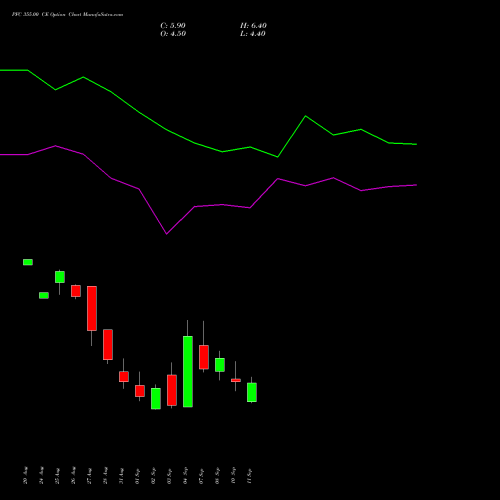Click the 01 Sep date axis label
This screenshot has height=500, width=500.
click(138, 475)
